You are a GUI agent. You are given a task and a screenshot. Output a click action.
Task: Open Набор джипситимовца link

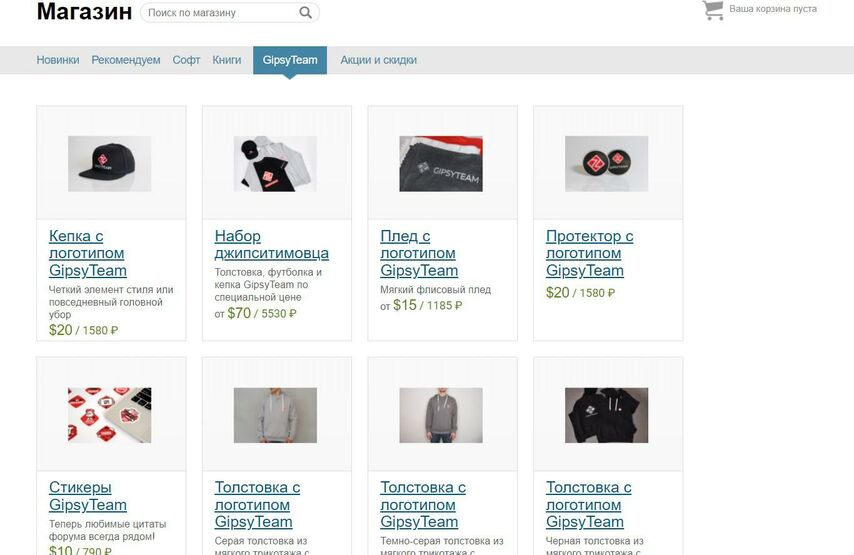point(271,245)
